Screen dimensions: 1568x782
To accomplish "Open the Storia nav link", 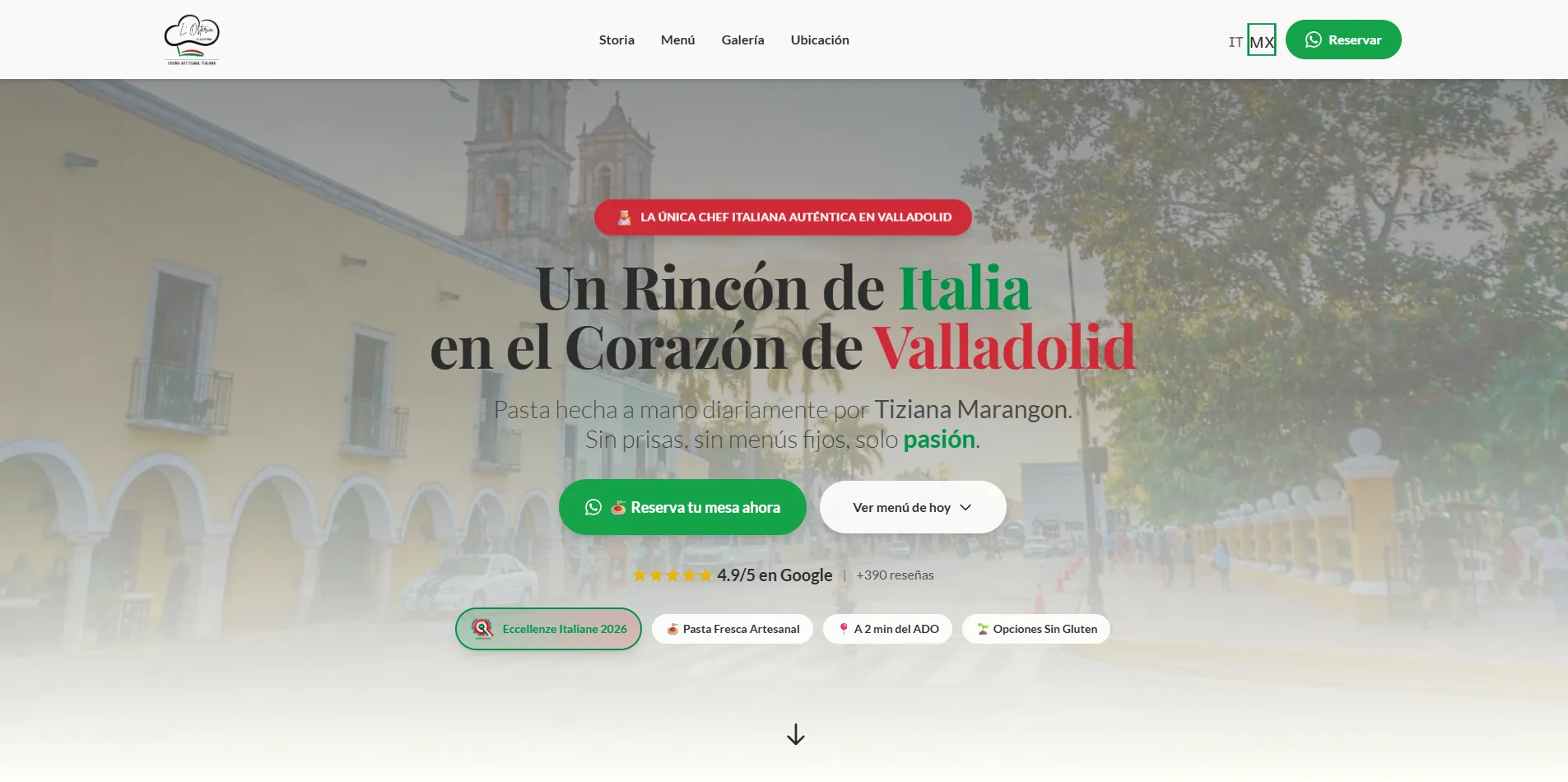I will click(x=616, y=40).
